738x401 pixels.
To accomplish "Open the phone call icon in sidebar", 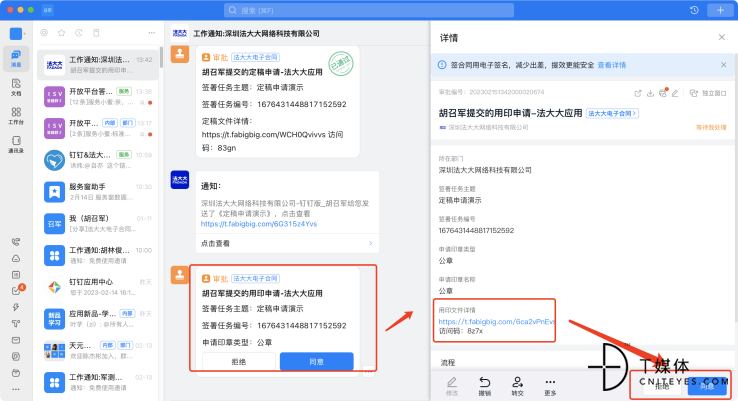I will tap(16, 242).
